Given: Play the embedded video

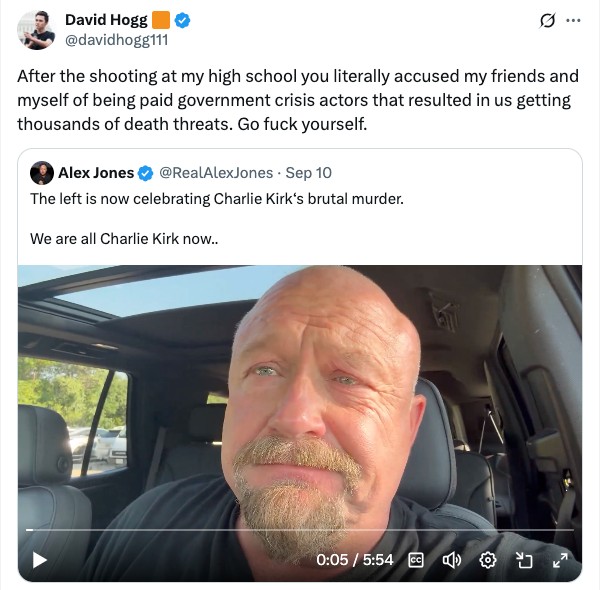Looking at the screenshot, I should (x=39, y=560).
